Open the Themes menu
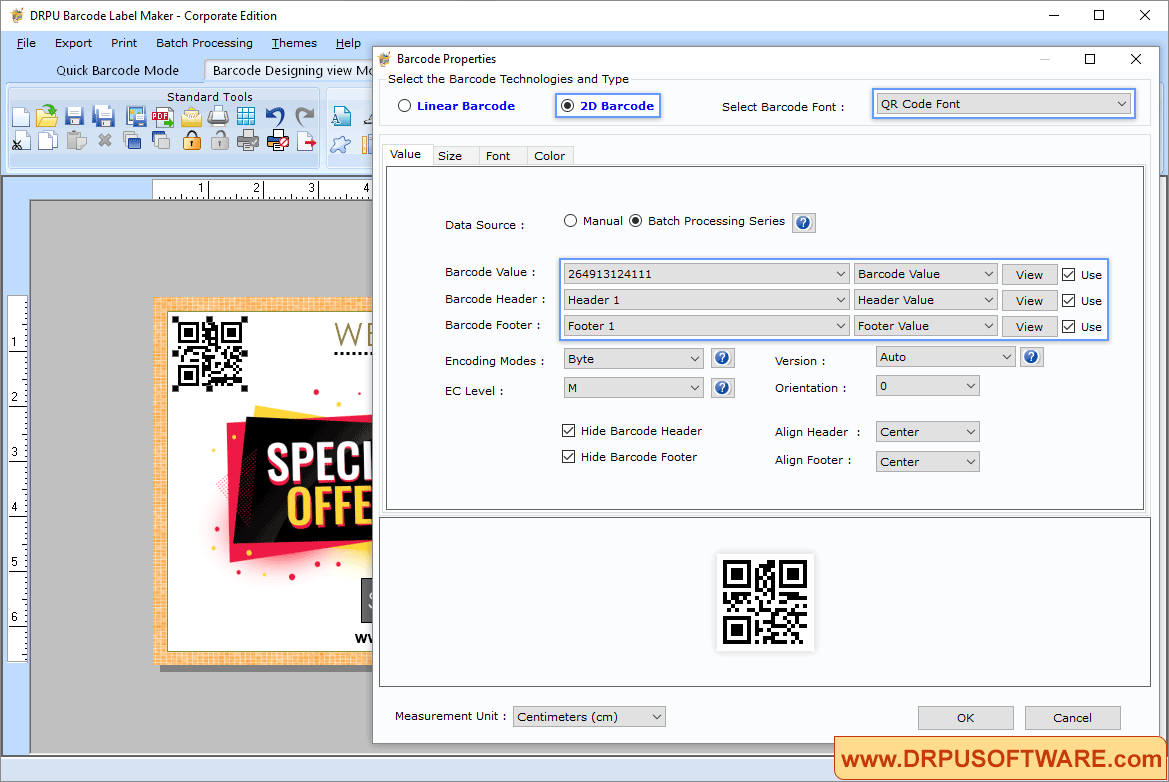 [x=294, y=43]
